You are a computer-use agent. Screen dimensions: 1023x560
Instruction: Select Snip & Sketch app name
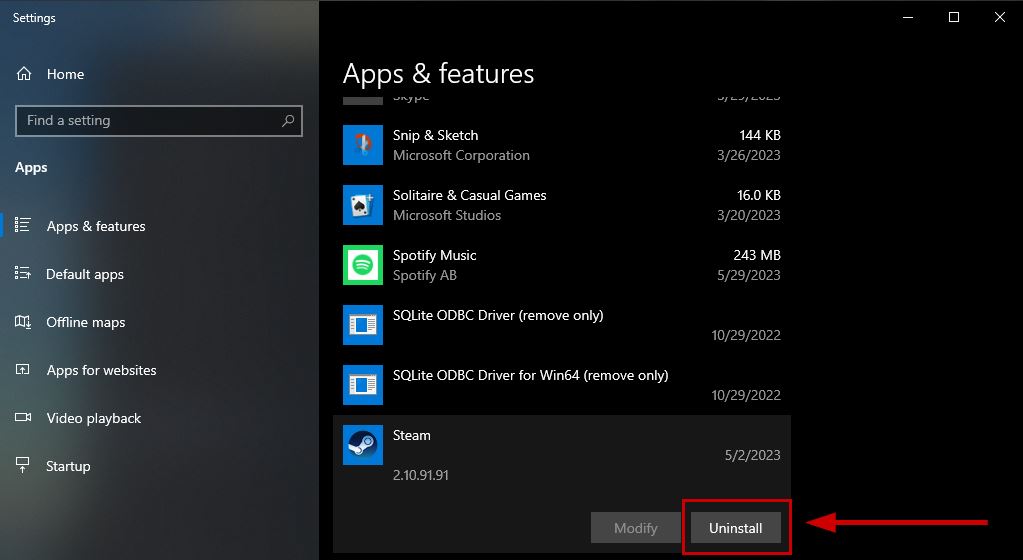(x=435, y=135)
